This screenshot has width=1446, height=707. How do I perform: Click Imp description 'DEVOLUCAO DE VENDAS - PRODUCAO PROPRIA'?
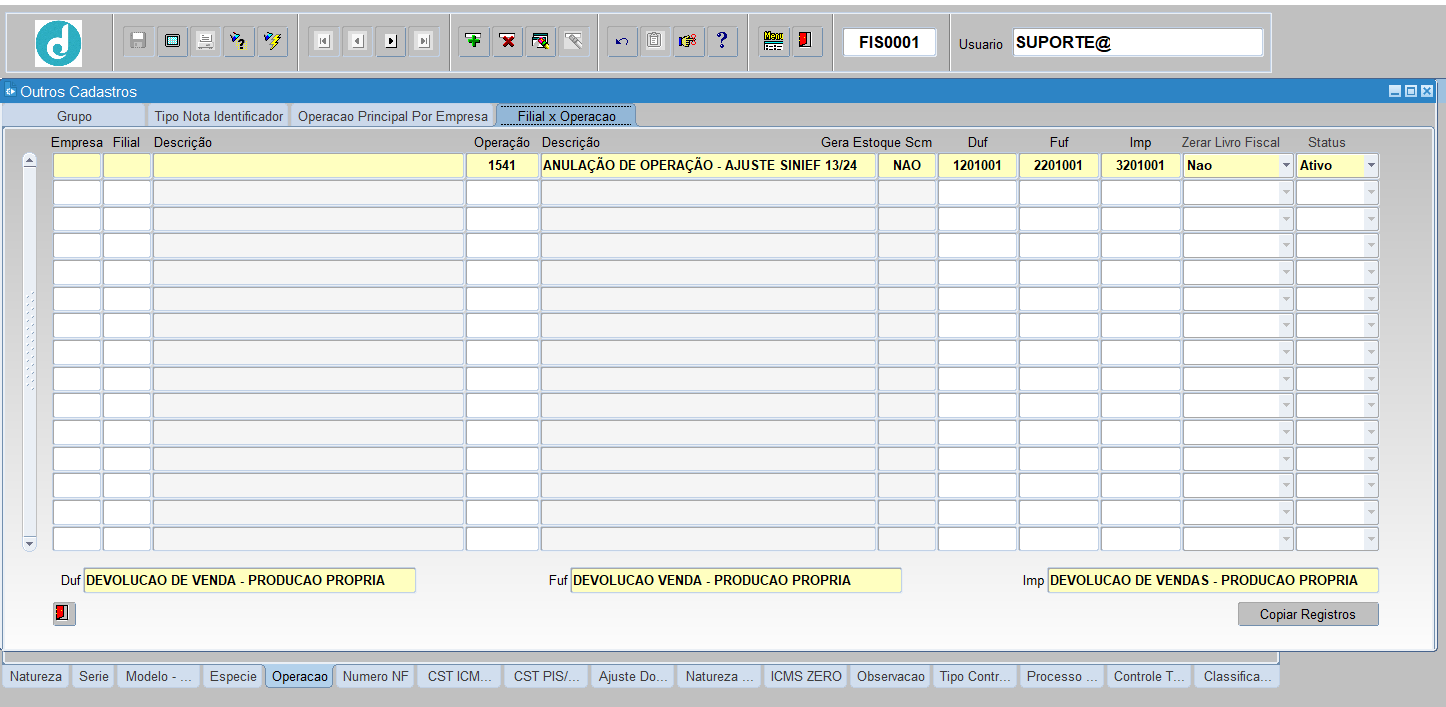[x=1213, y=580]
